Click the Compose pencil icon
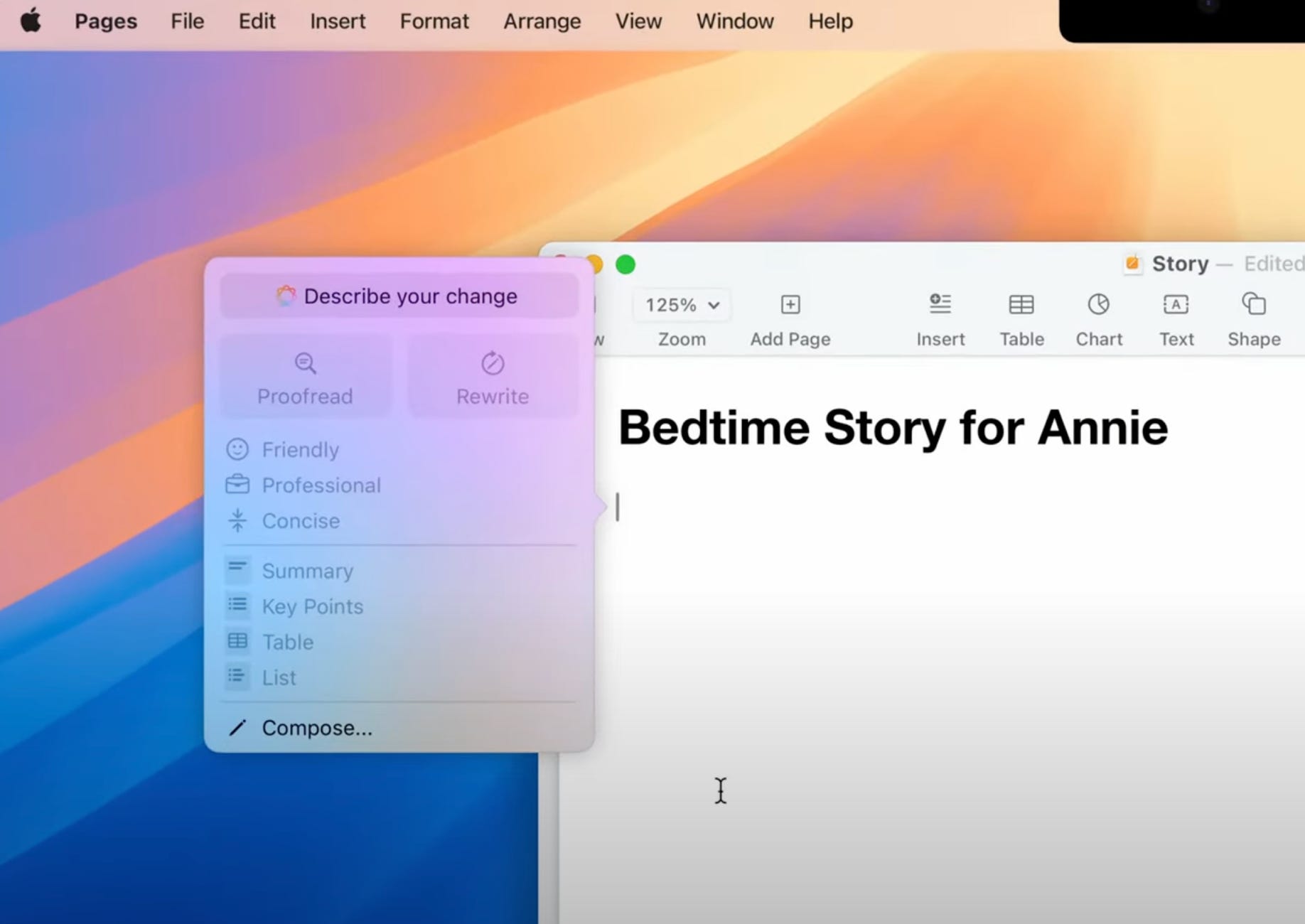The height and width of the screenshot is (924, 1305). pyautogui.click(x=237, y=728)
